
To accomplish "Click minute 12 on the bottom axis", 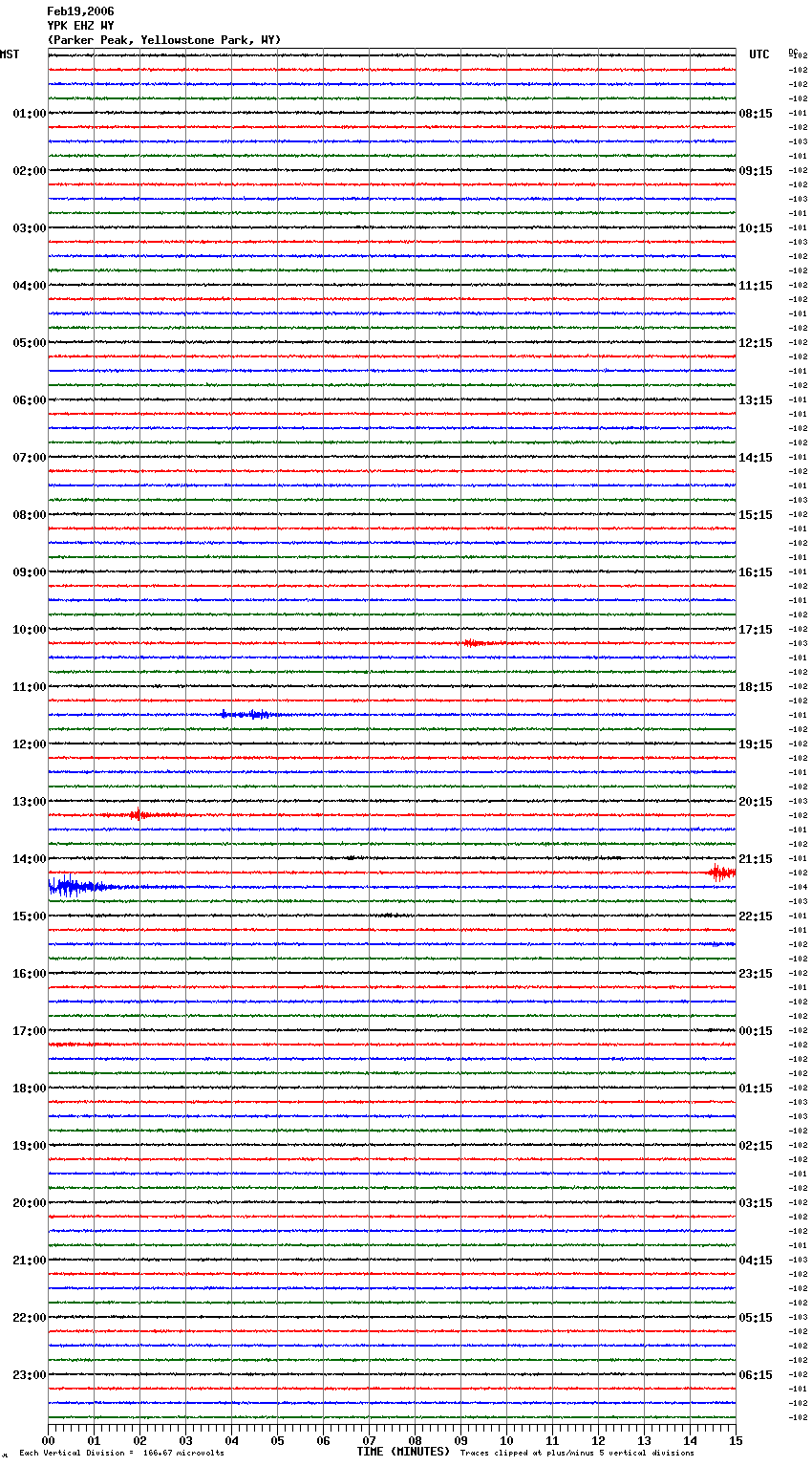I will pyautogui.click(x=599, y=1440).
